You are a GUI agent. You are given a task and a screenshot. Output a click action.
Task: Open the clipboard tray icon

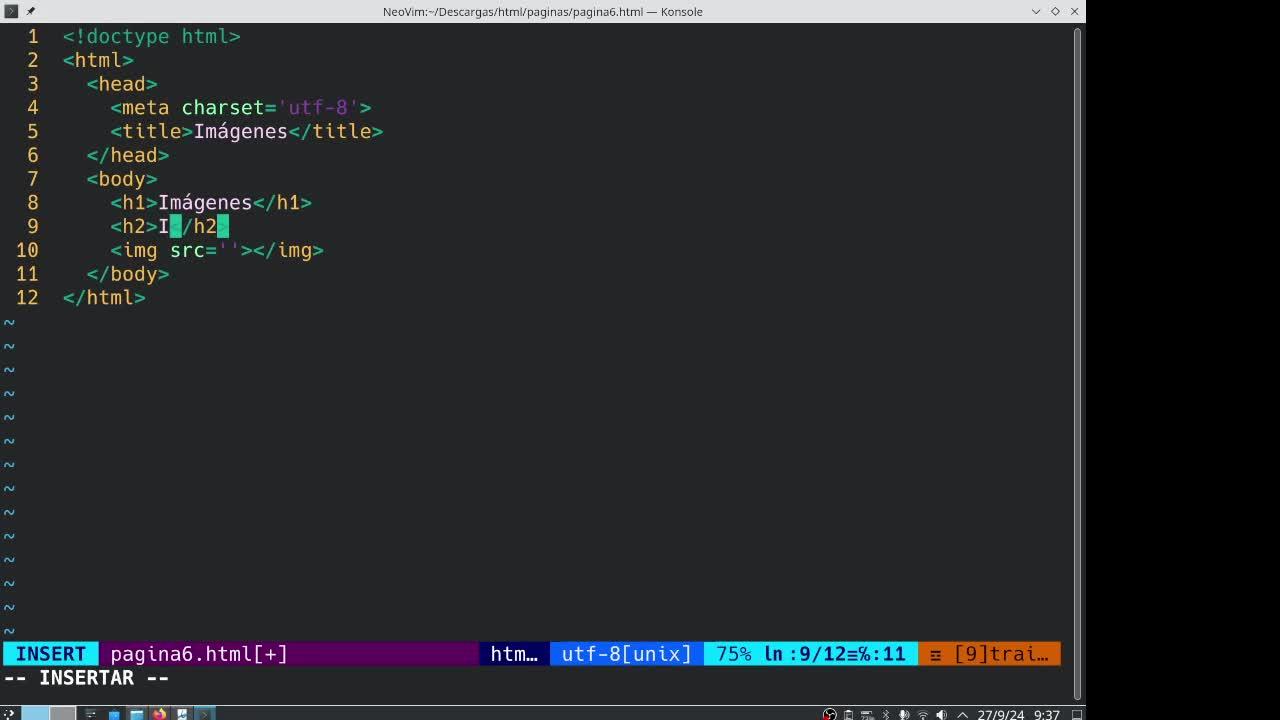[849, 714]
